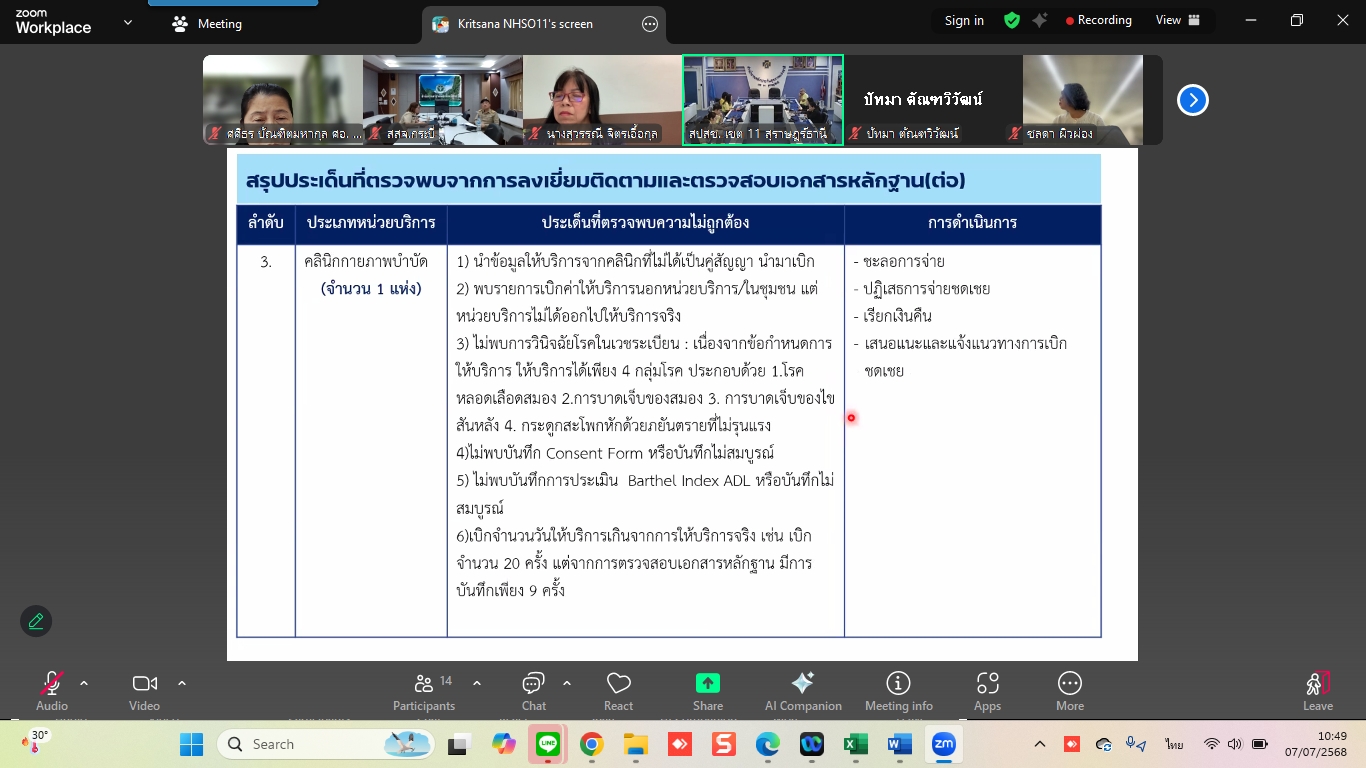Select the Kritsana NHSO11's screen tab
This screenshot has width=1366, height=768.
click(x=526, y=24)
